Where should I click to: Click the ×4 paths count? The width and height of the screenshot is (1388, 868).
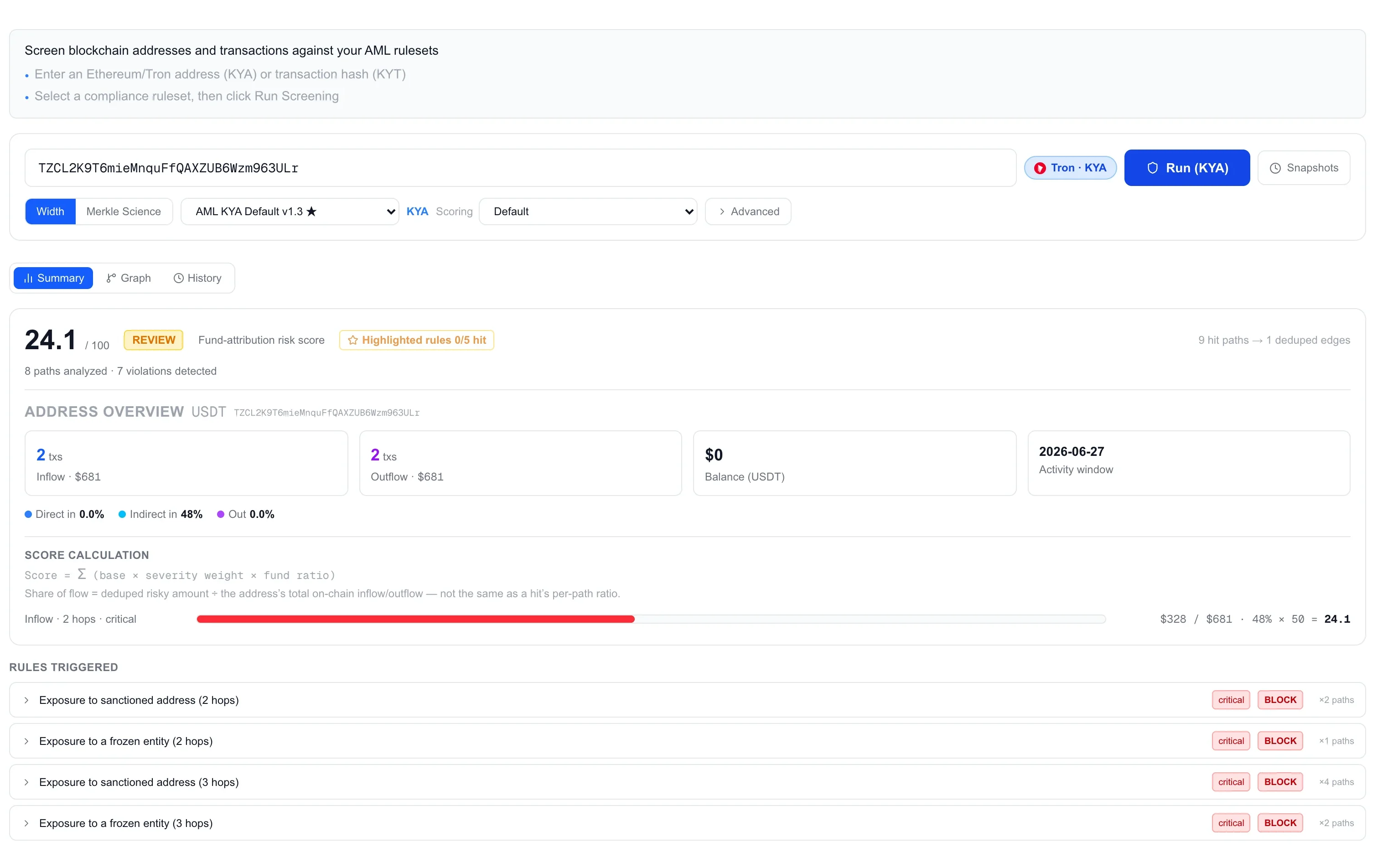(1336, 782)
